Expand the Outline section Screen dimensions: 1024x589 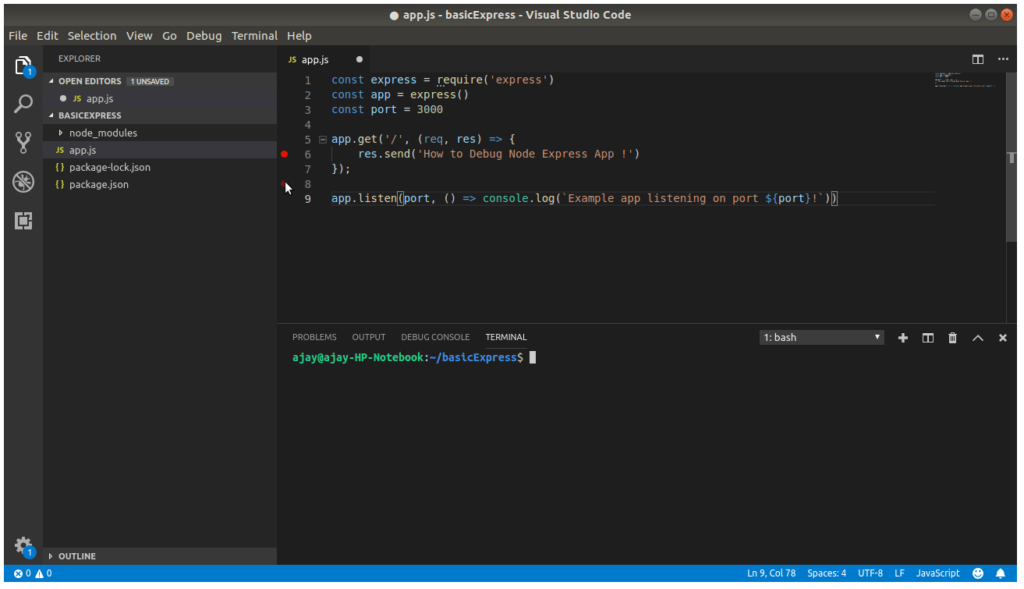tap(51, 557)
